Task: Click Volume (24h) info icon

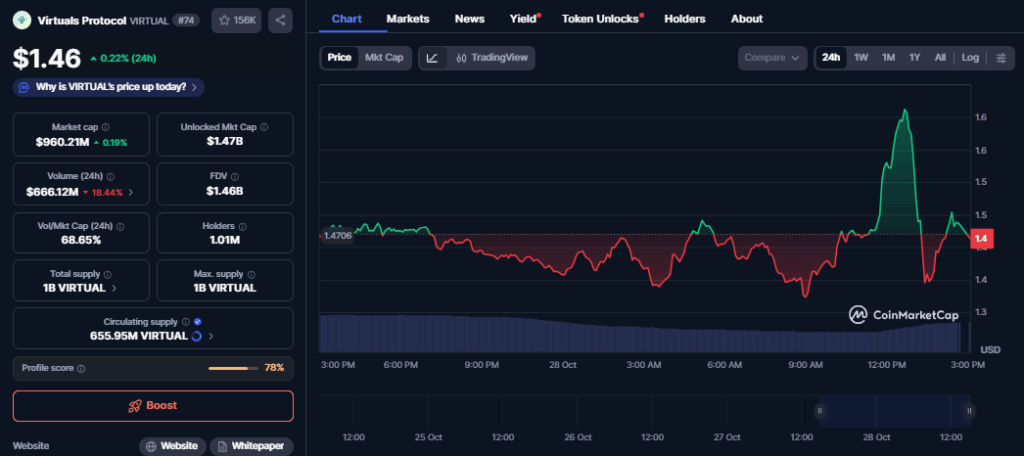Action: pyautogui.click(x=110, y=177)
